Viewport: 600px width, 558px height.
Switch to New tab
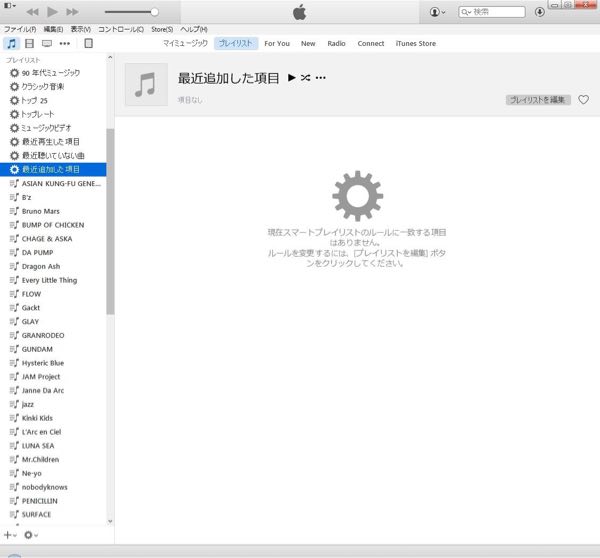308,44
